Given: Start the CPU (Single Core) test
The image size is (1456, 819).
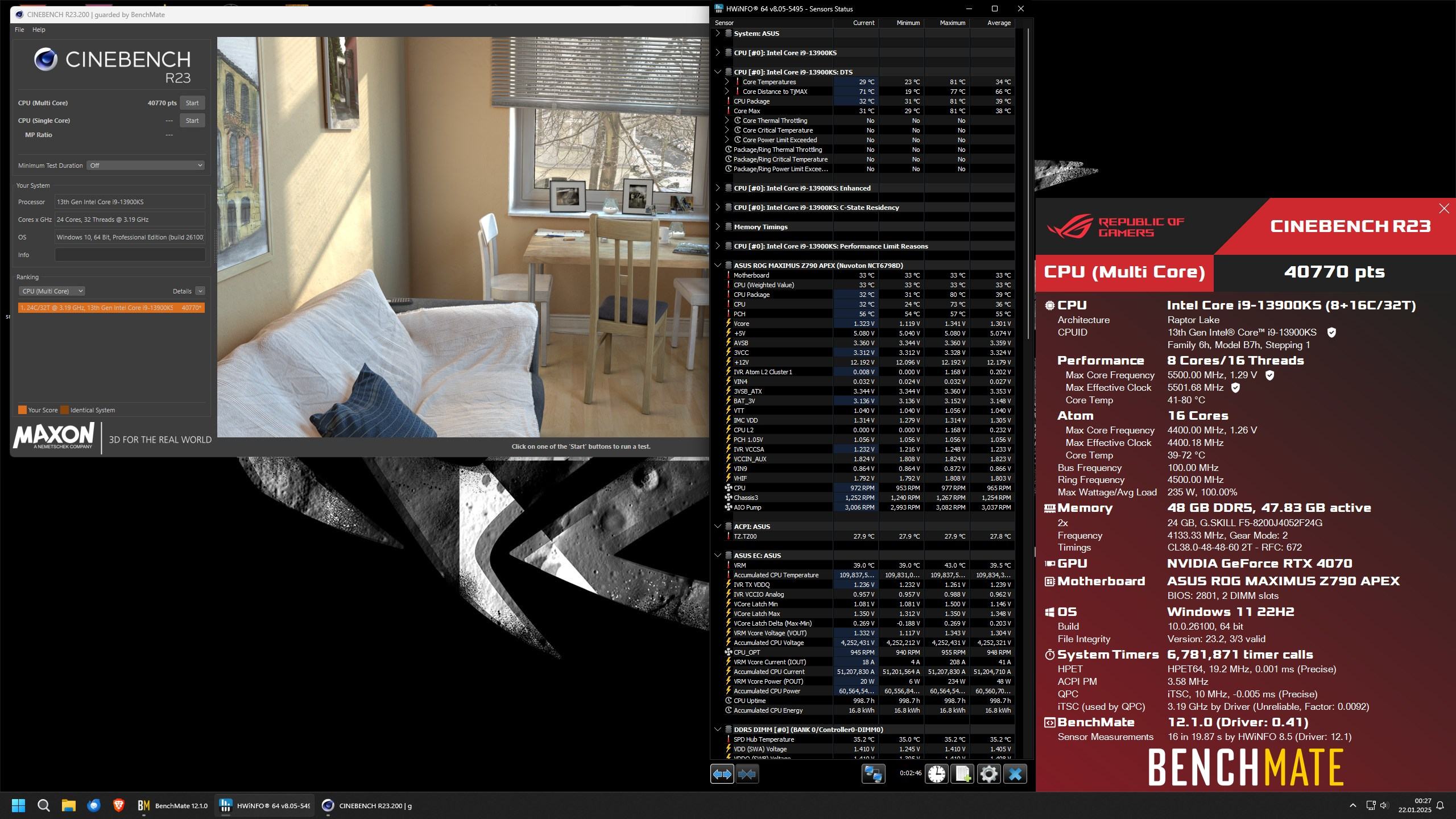Looking at the screenshot, I should (192, 121).
